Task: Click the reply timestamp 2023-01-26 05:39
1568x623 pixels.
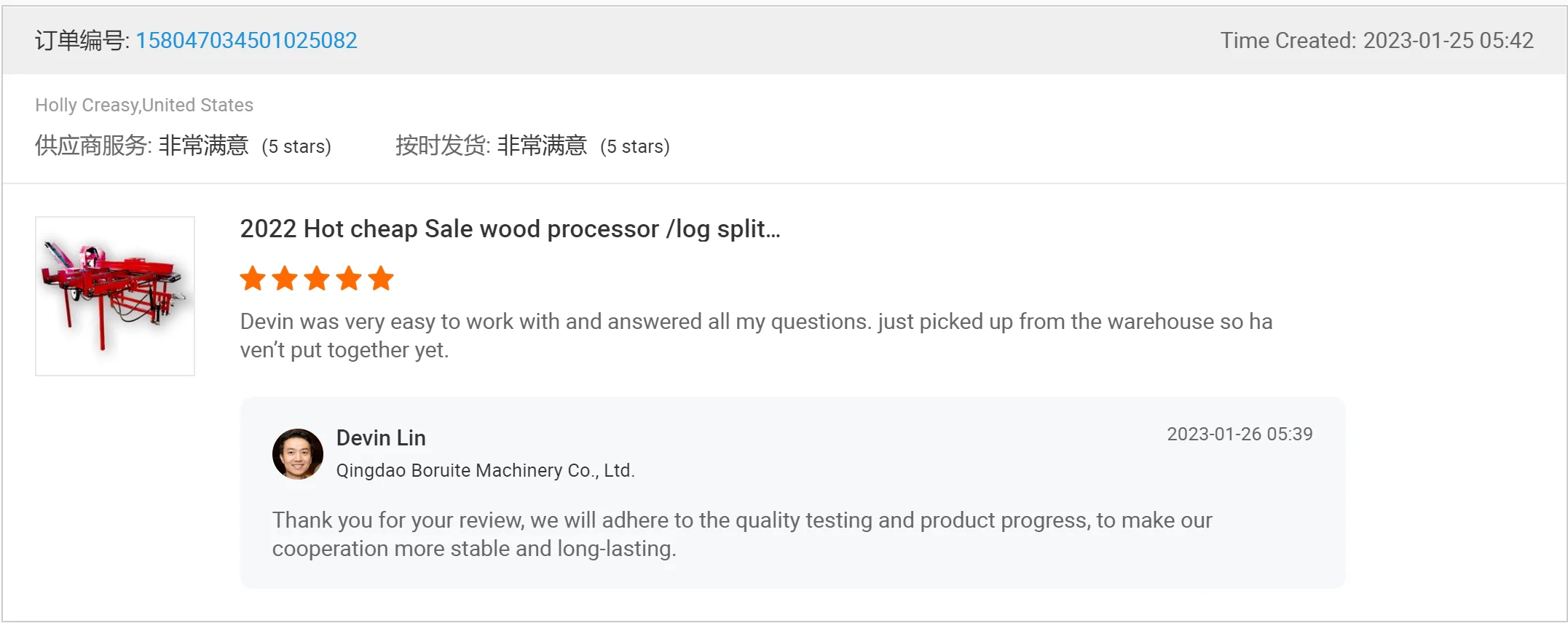Action: click(x=1240, y=434)
